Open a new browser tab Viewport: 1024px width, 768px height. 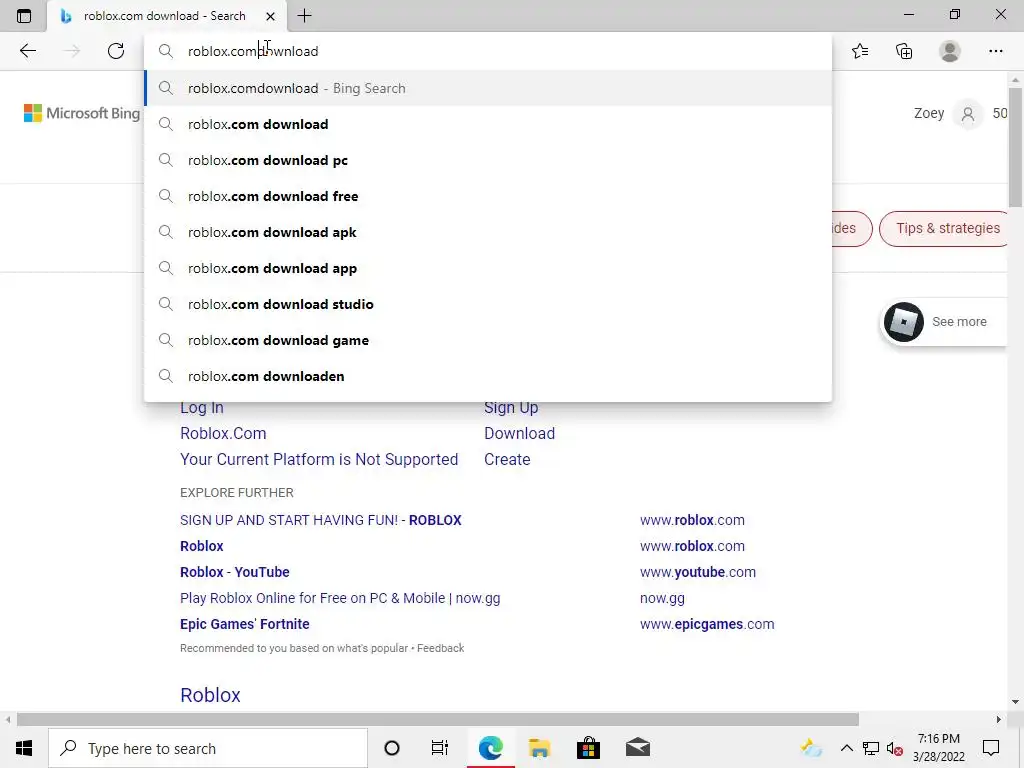[304, 16]
